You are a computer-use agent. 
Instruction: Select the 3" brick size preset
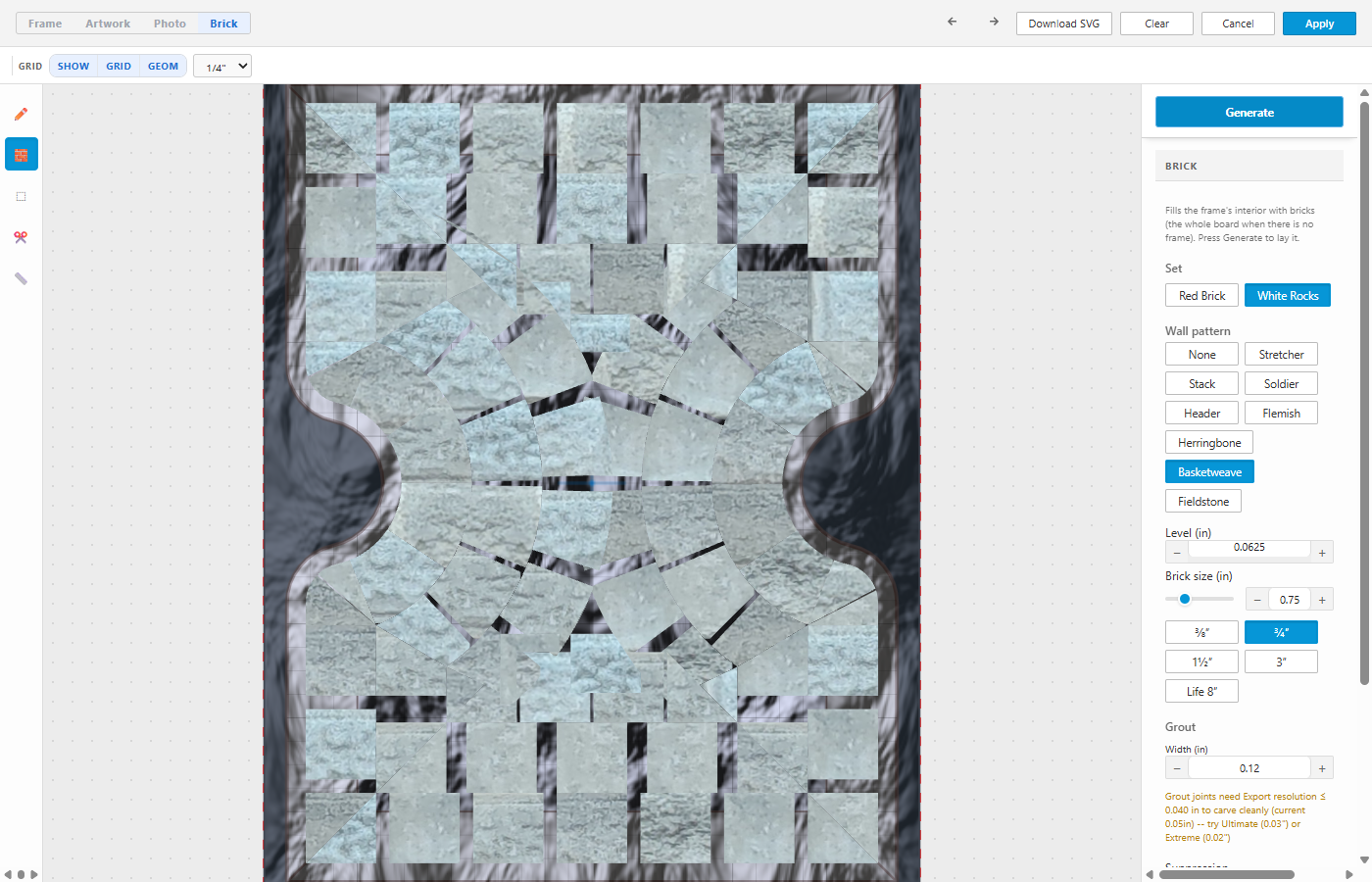pyautogui.click(x=1281, y=661)
